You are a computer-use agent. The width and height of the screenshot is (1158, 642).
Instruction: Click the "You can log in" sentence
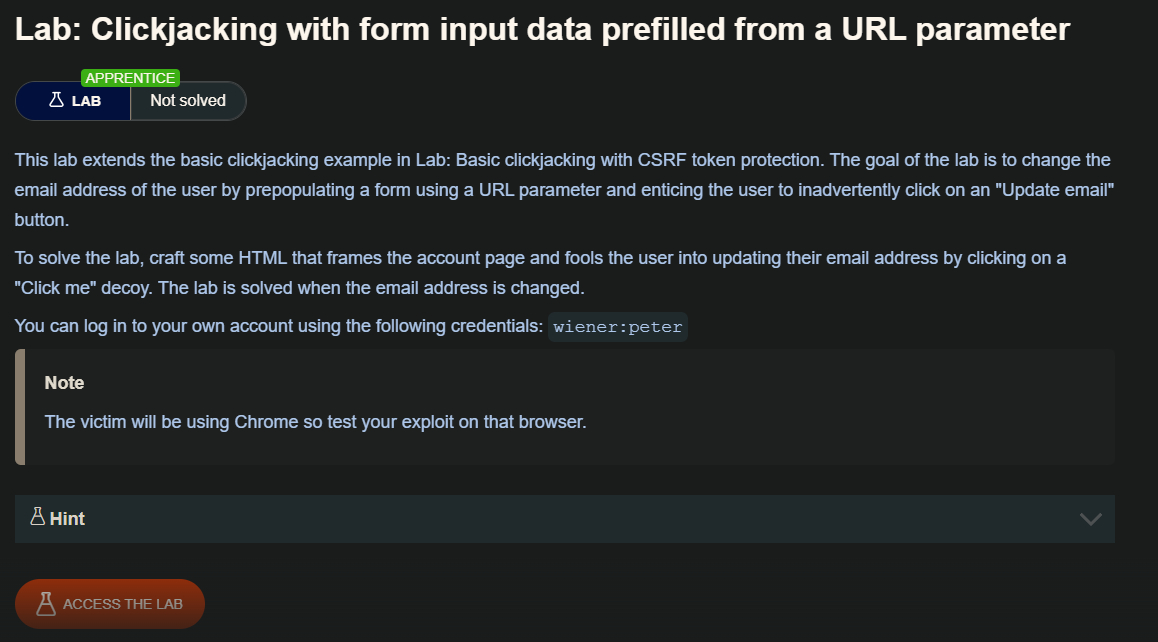(280, 327)
